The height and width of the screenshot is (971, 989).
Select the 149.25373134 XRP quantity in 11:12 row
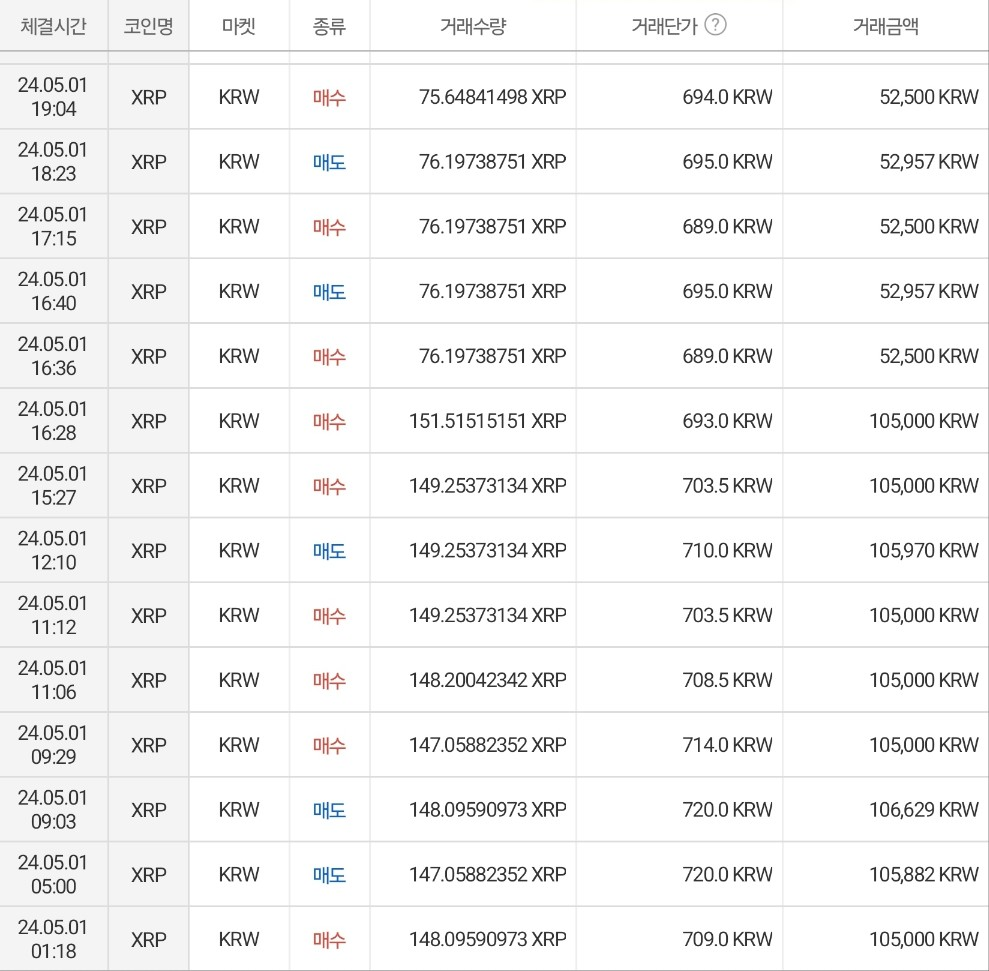coord(488,615)
